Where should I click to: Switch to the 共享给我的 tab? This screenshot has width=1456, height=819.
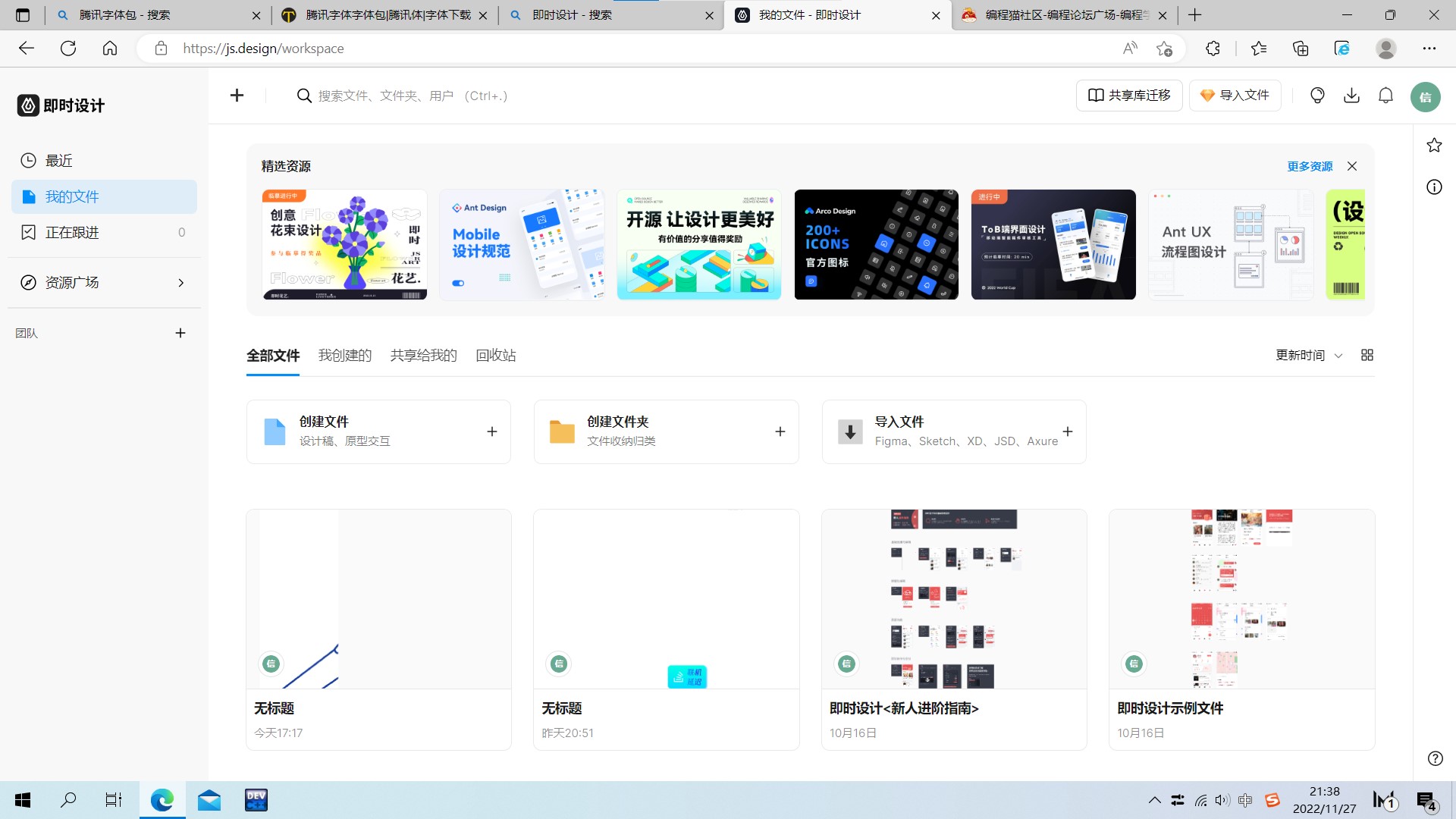(424, 356)
